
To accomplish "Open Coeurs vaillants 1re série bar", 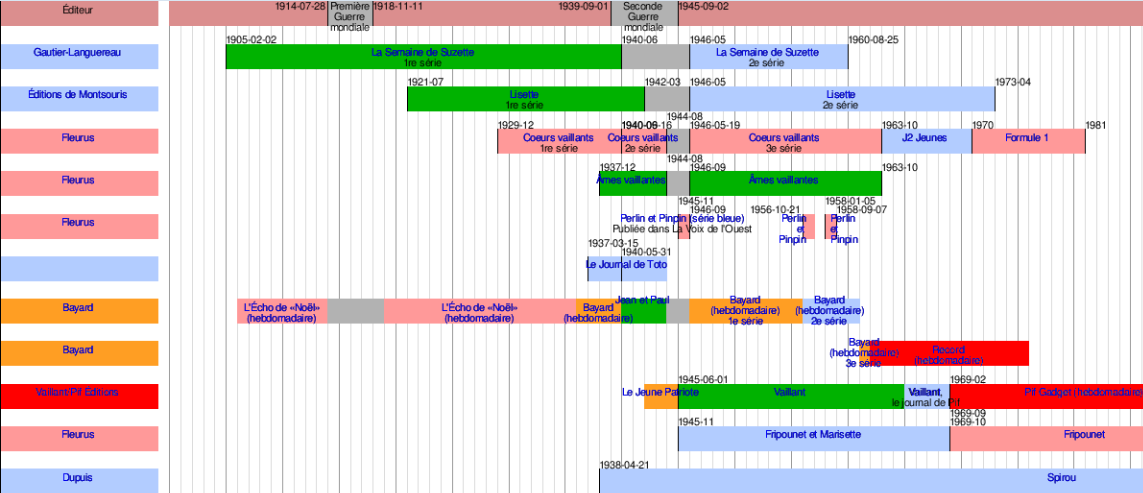I will coord(559,141).
